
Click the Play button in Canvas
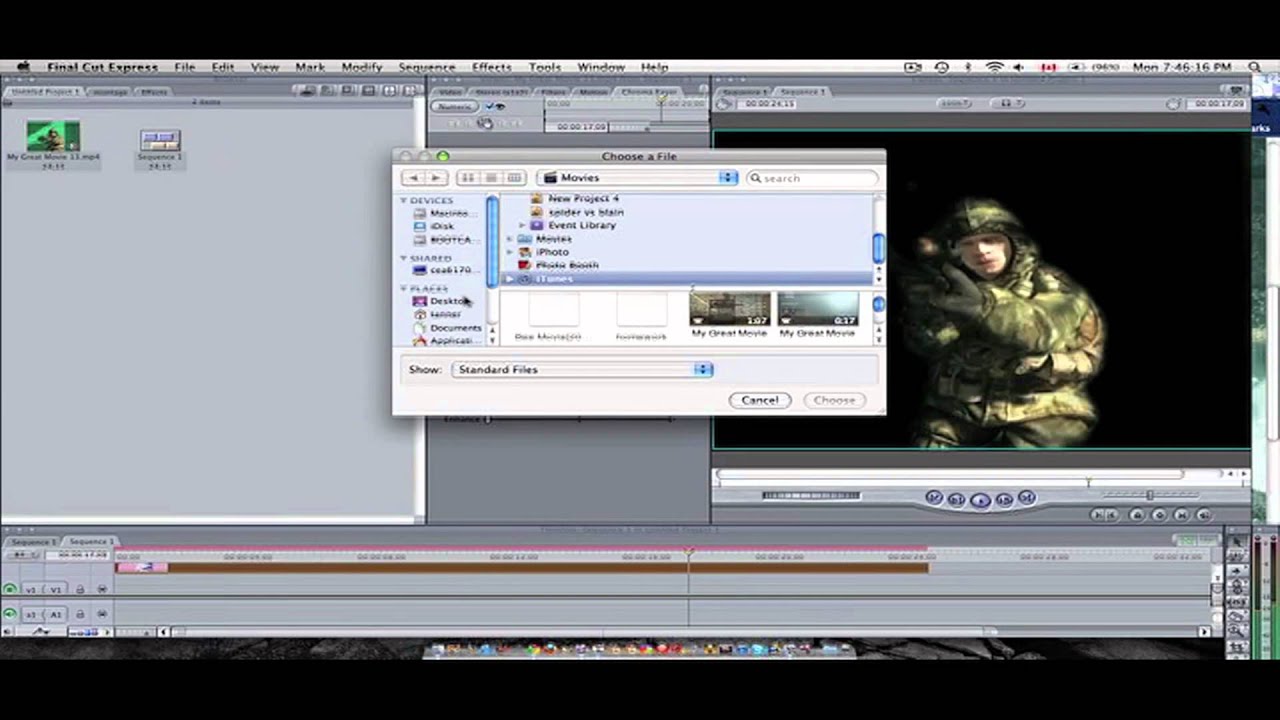tap(980, 499)
